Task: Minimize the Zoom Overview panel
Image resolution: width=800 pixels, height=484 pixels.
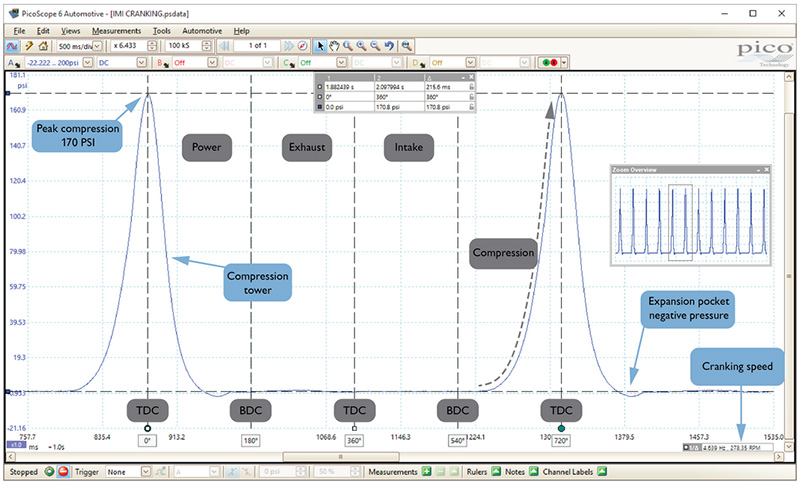Action: coord(759,169)
